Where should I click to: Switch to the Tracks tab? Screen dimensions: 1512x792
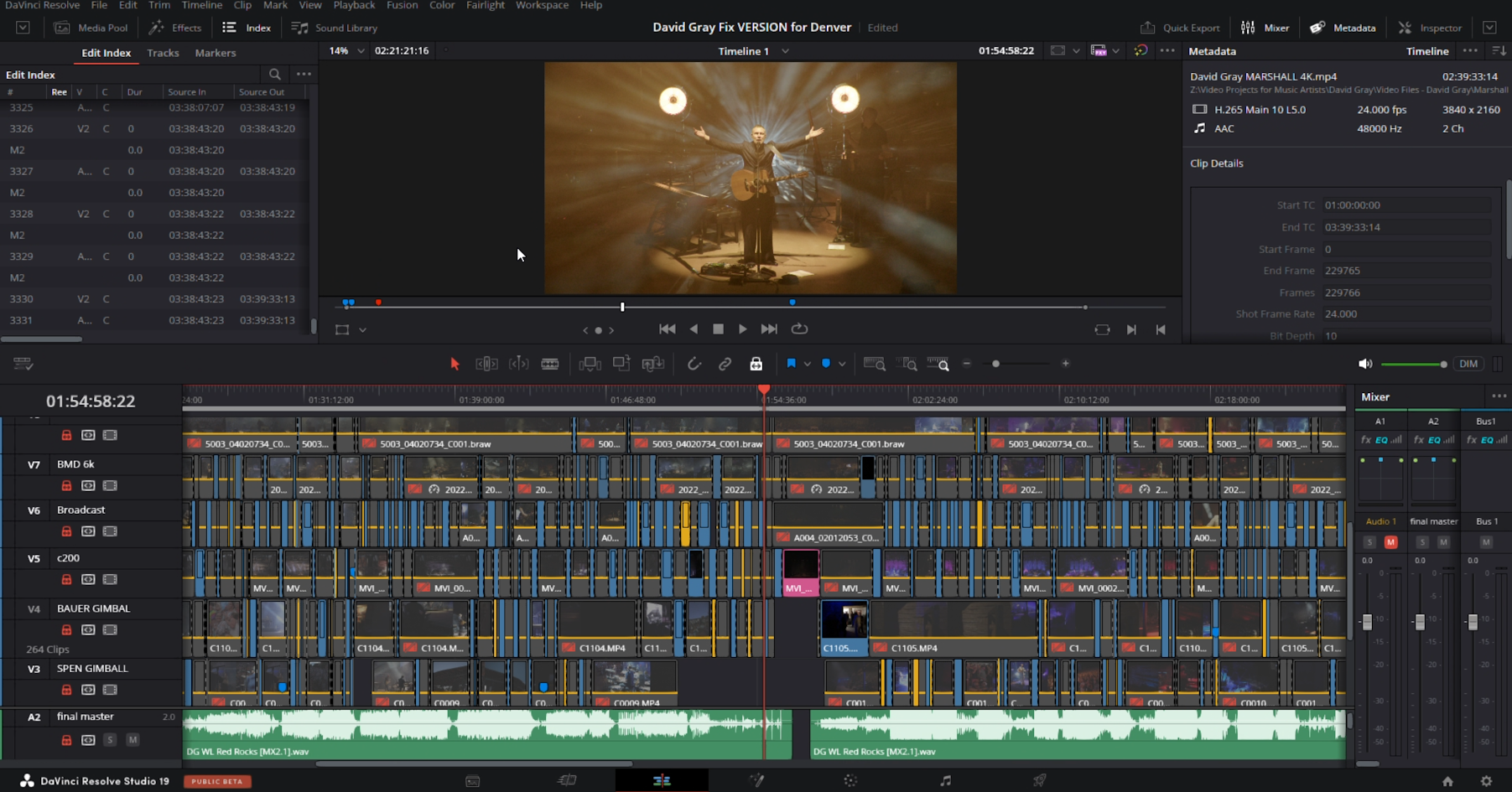coord(163,53)
